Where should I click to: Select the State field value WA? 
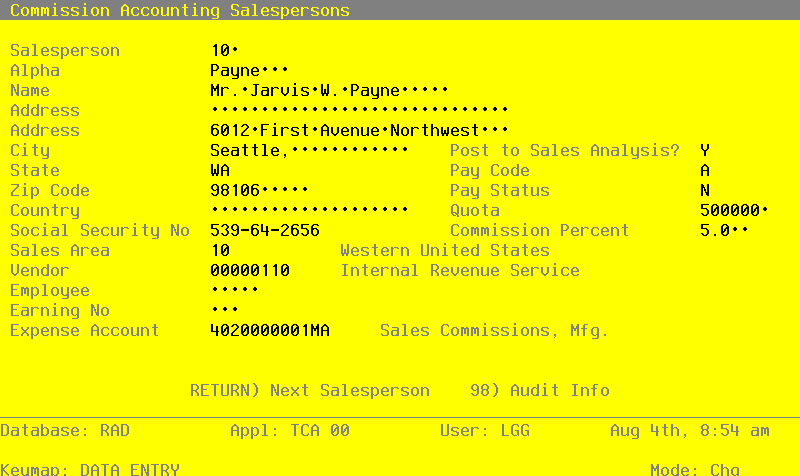(220, 170)
